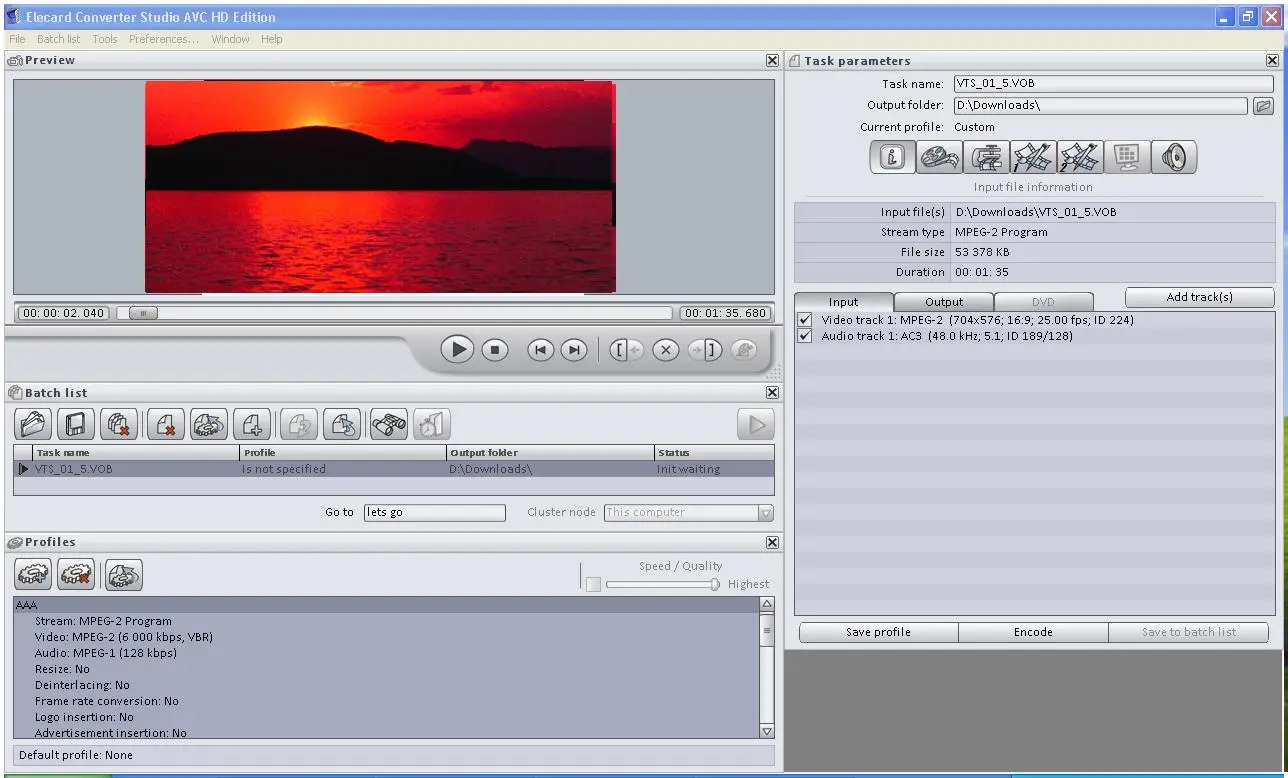
Task: Uncheck Audio track 1 AC3 checkbox
Action: [805, 336]
